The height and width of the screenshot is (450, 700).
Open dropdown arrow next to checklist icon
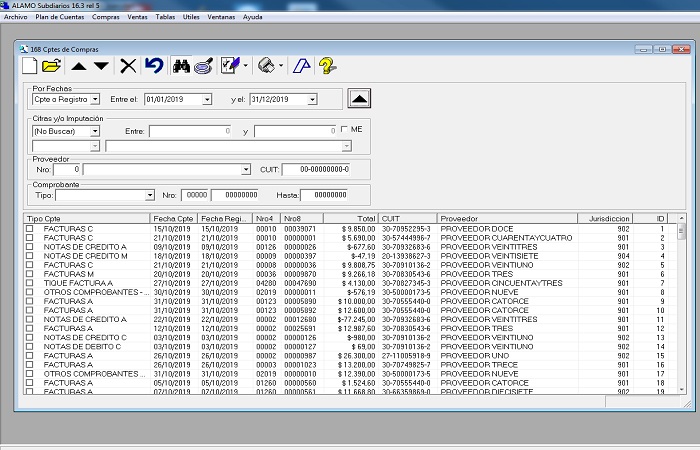pyautogui.click(x=246, y=66)
